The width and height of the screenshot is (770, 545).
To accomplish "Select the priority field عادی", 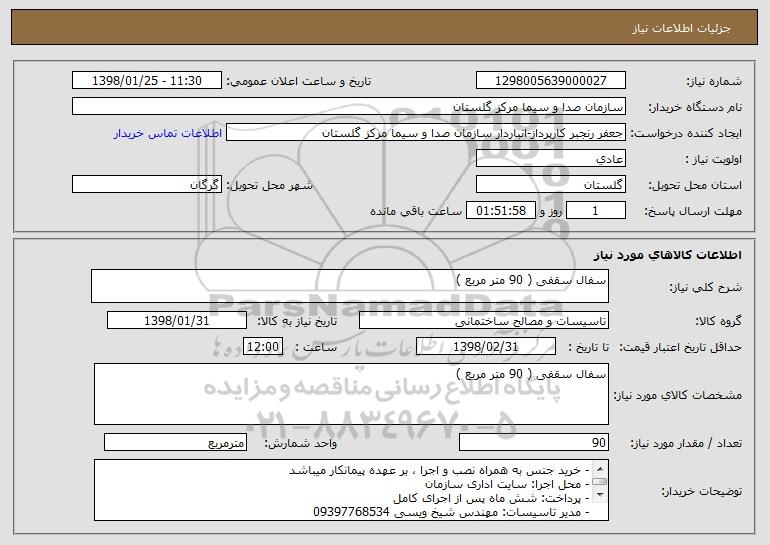I will pos(550,158).
